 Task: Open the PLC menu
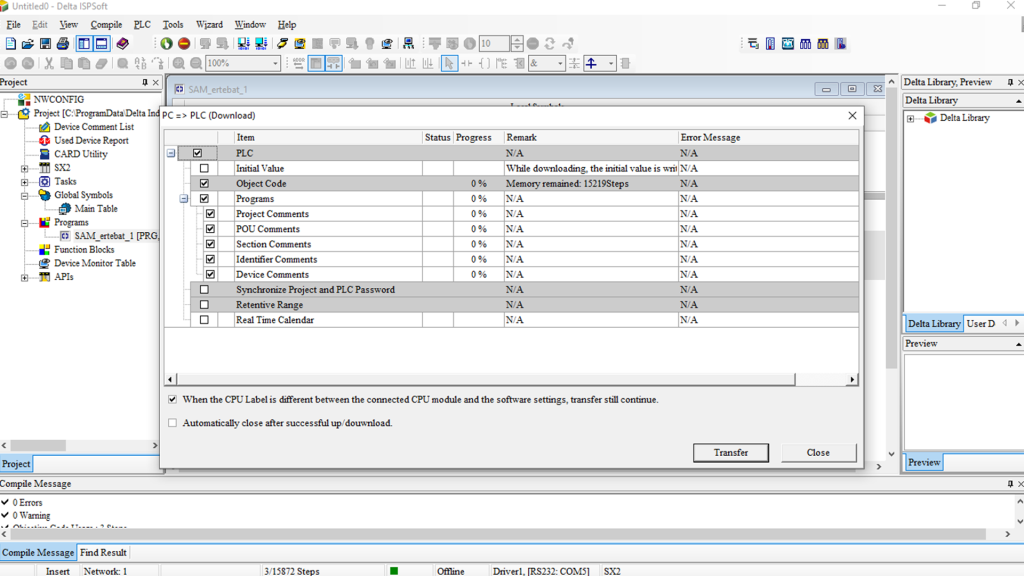142,25
